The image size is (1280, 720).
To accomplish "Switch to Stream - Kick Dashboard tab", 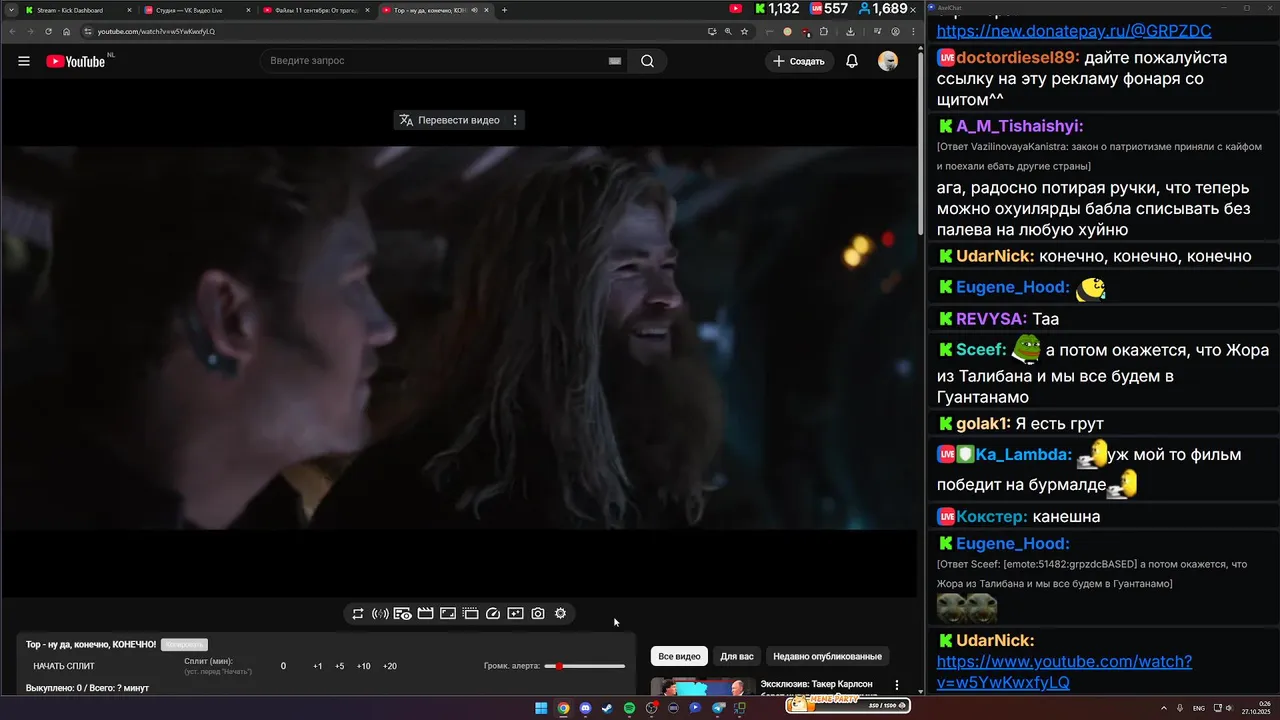I will click(x=78, y=10).
